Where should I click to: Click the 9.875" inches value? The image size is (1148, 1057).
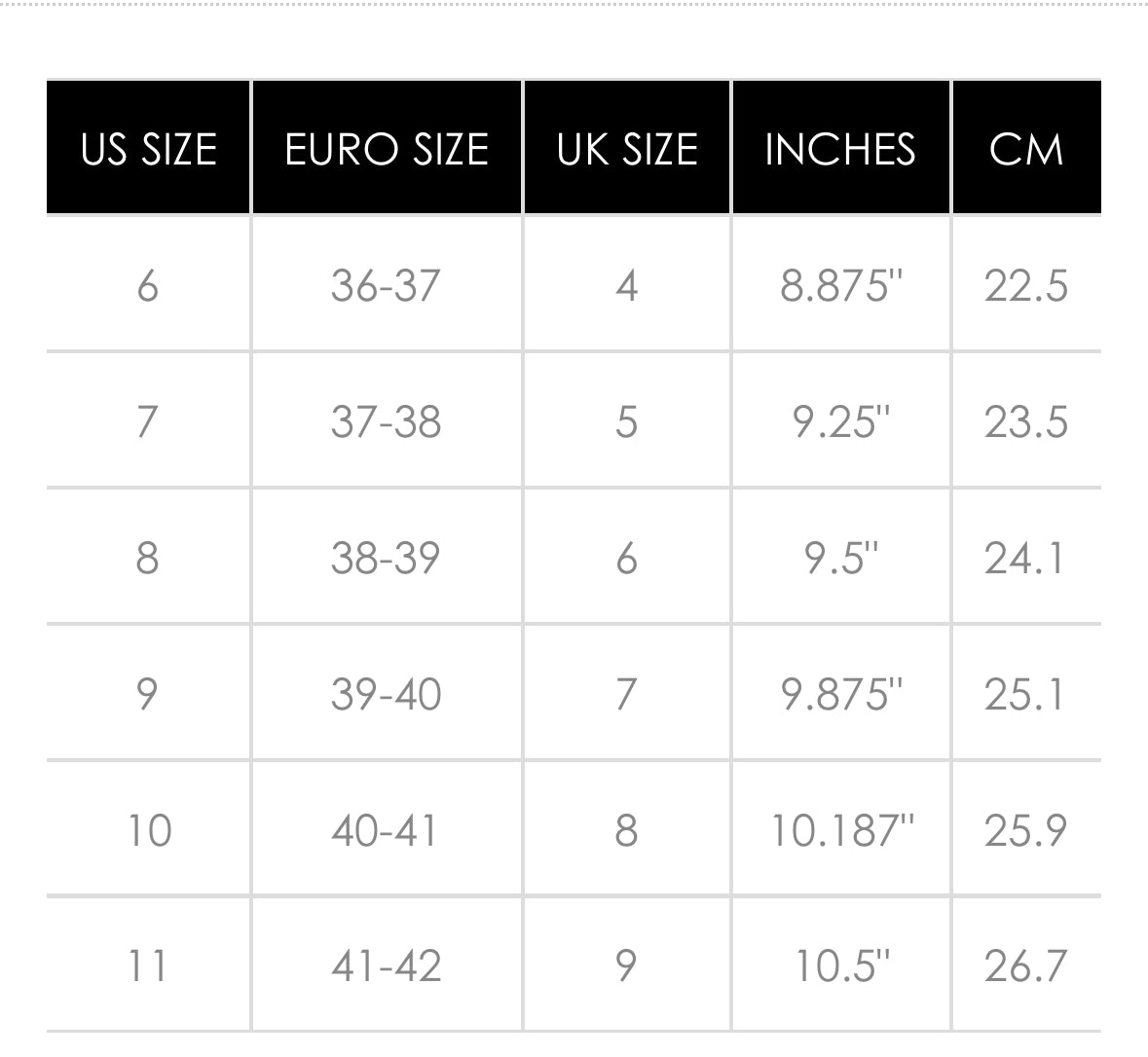click(841, 695)
